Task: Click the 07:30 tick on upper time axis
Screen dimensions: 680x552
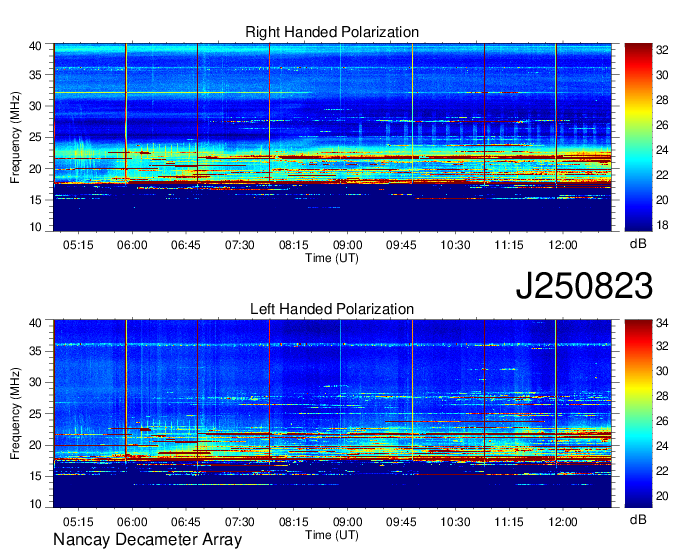Action: [x=239, y=245]
